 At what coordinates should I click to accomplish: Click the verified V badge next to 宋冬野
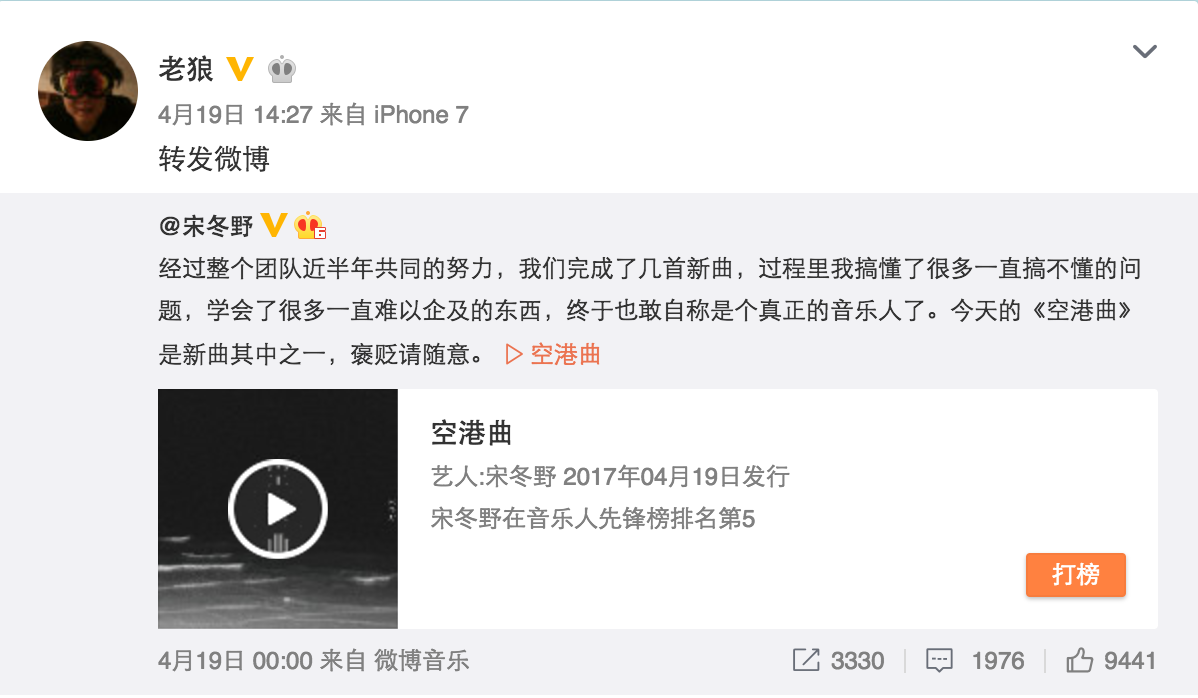(x=274, y=225)
